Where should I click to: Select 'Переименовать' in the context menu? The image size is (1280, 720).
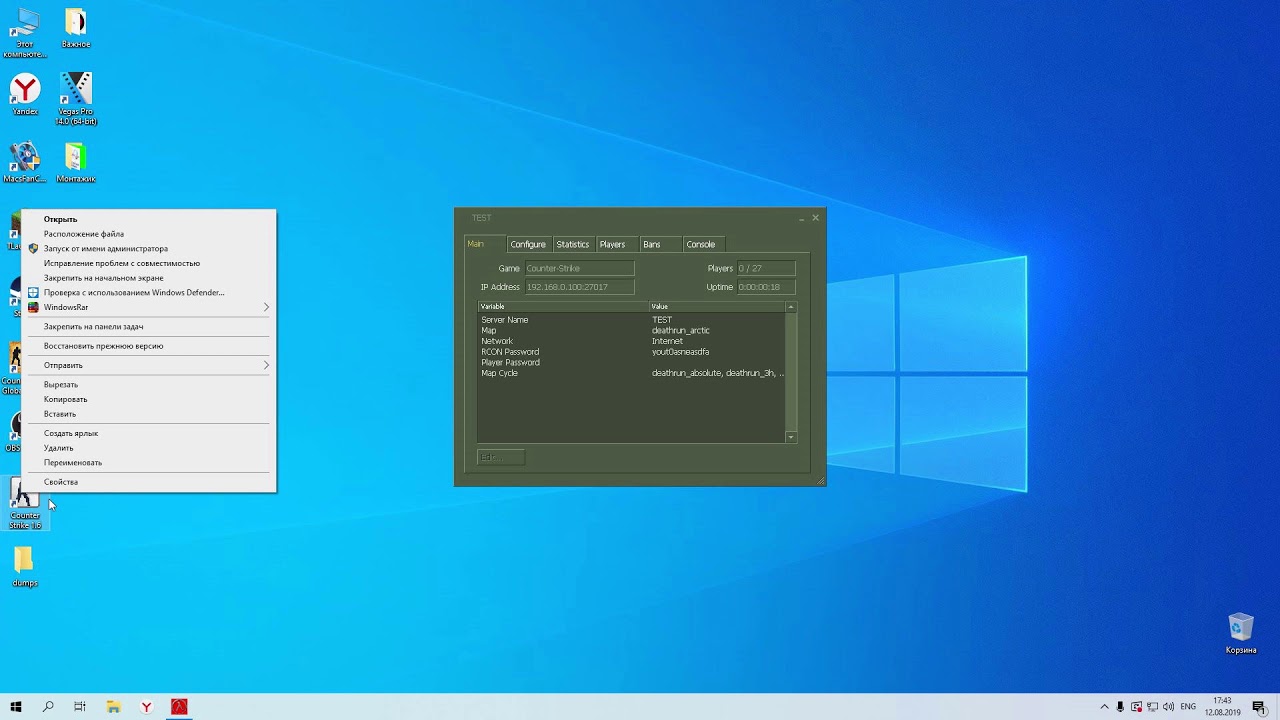[x=148, y=463]
